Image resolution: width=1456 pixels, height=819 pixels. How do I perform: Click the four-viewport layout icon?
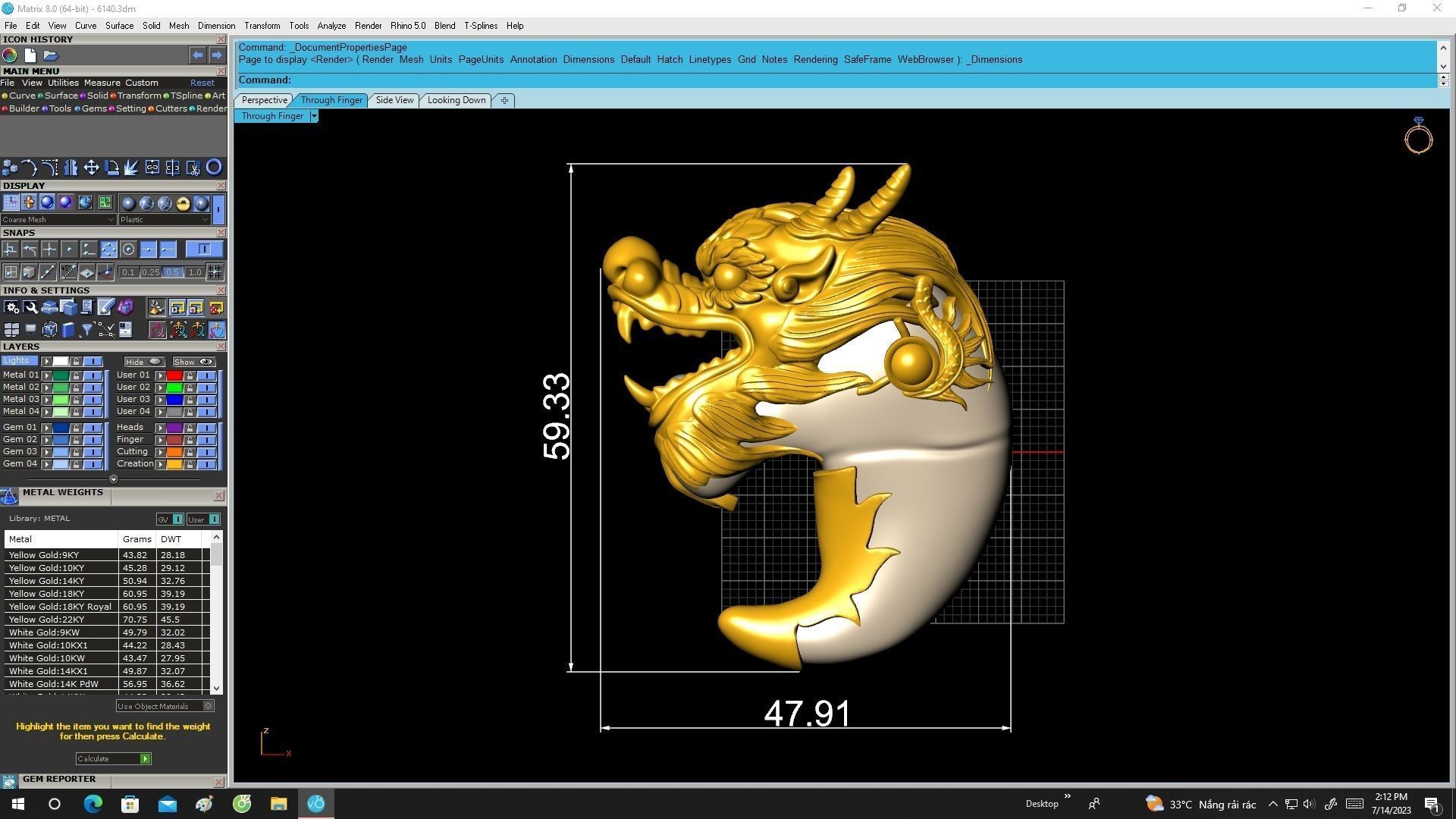coord(11,329)
